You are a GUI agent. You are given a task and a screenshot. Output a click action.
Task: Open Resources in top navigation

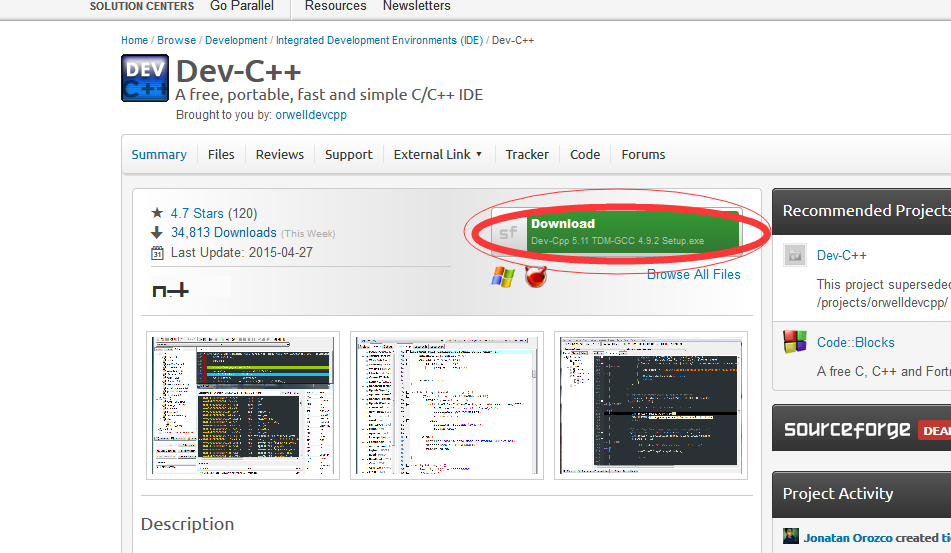tap(335, 6)
